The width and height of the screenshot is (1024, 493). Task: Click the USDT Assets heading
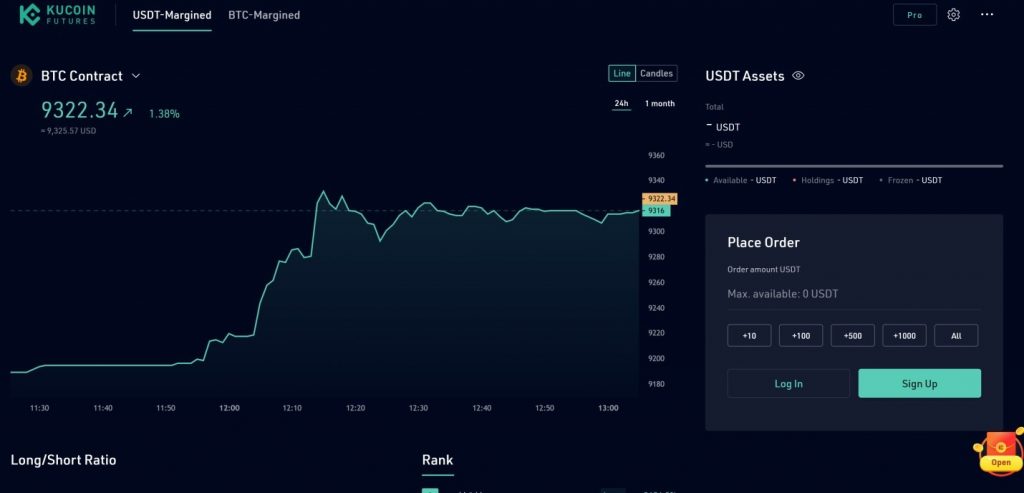744,76
